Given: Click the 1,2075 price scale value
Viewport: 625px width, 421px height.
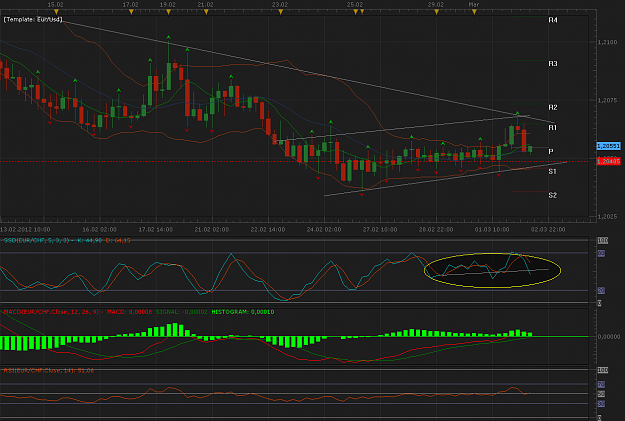Looking at the screenshot, I should click(607, 100).
